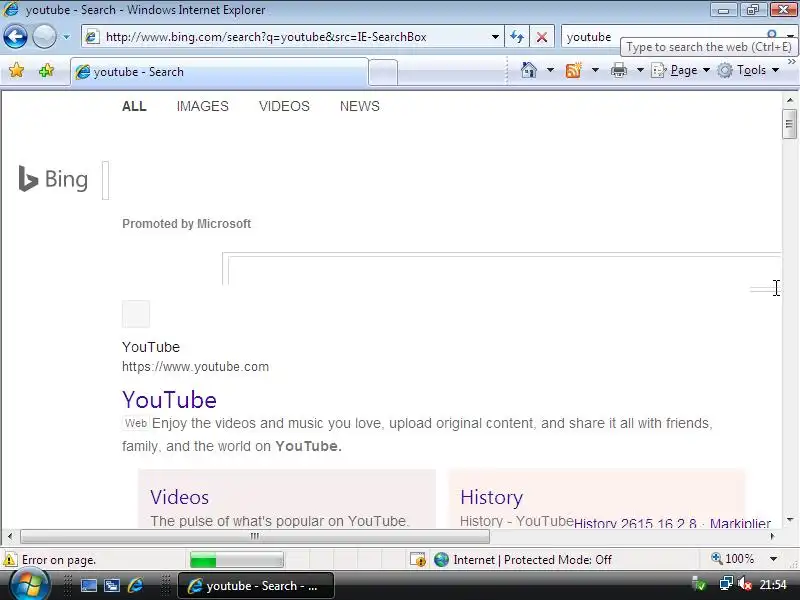Click the network connection tray icon

(726, 584)
